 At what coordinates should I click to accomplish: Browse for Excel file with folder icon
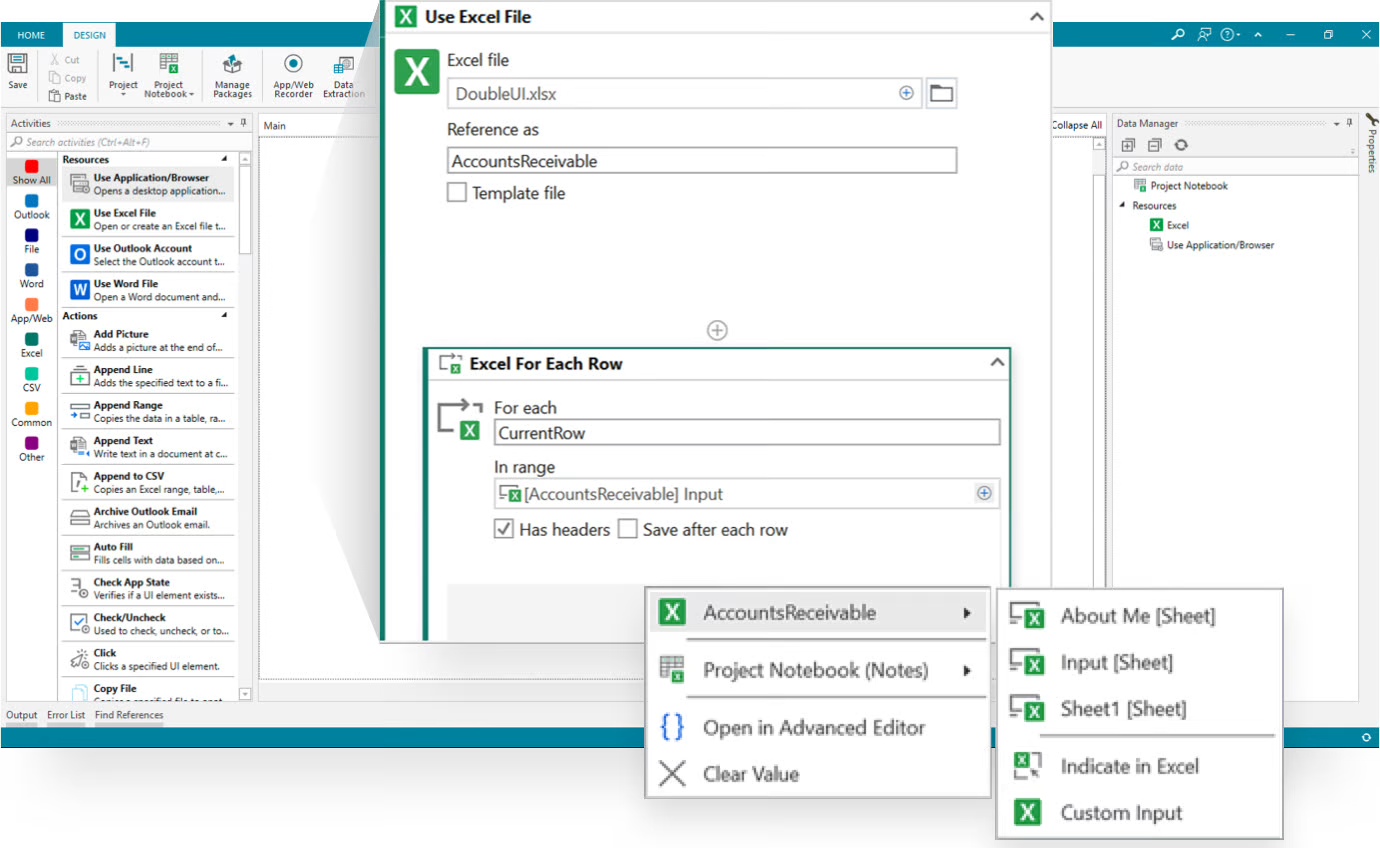pos(941,94)
